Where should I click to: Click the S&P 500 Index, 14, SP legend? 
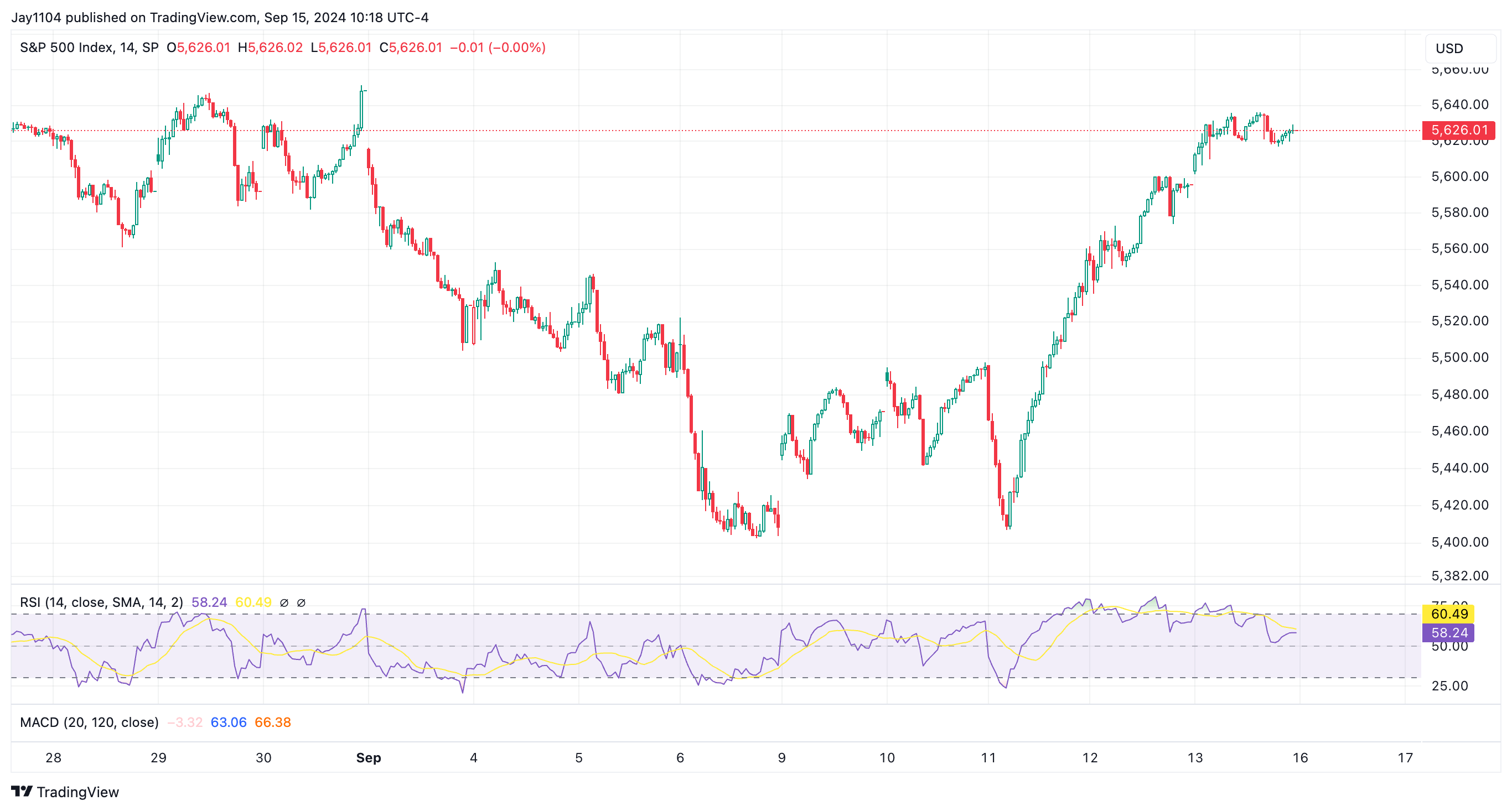point(89,48)
